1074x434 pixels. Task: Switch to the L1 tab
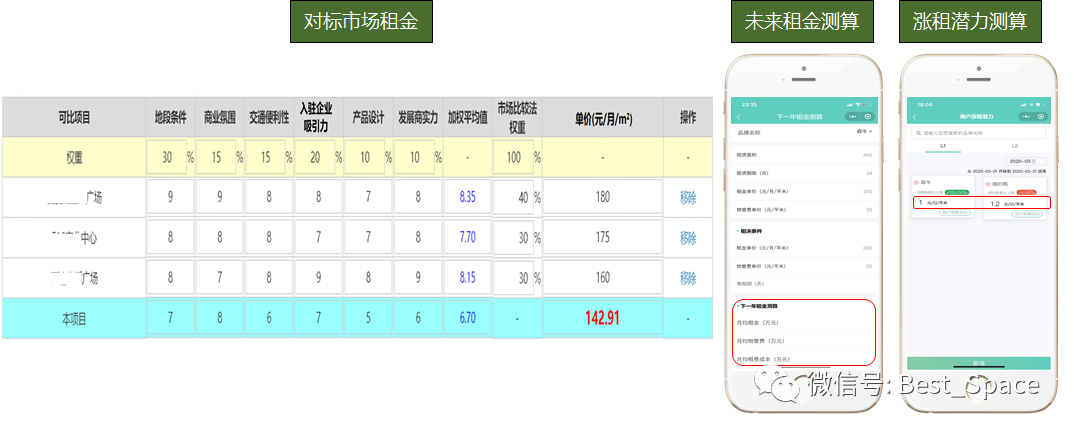point(943,146)
